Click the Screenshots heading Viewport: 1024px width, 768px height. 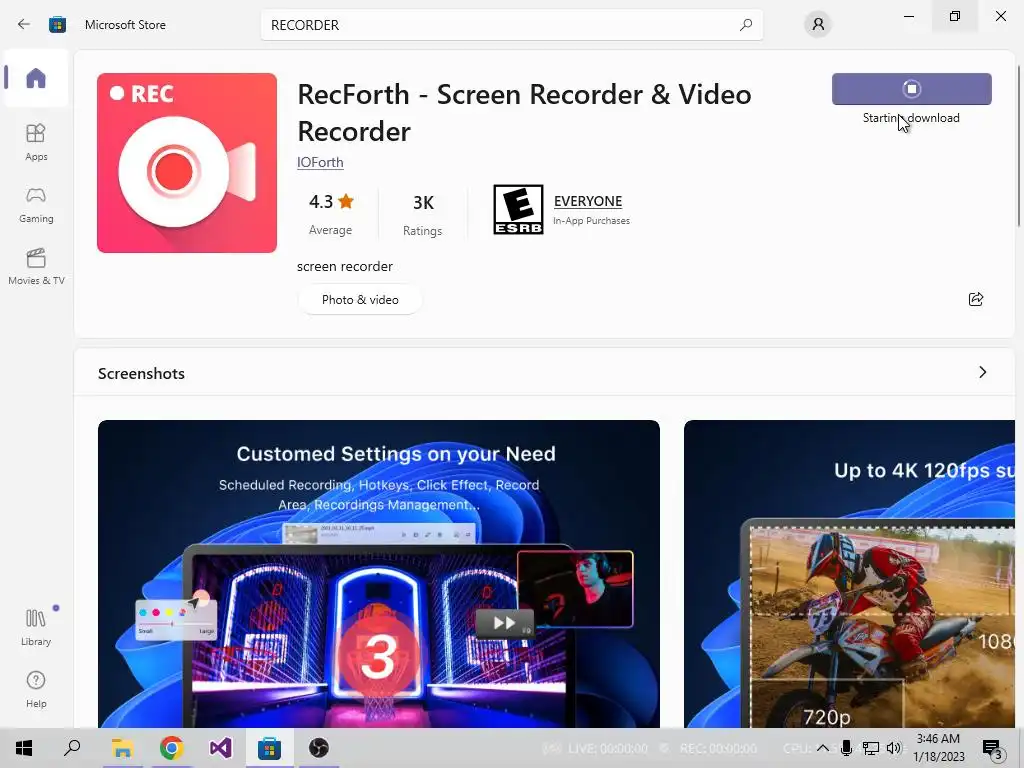point(141,374)
